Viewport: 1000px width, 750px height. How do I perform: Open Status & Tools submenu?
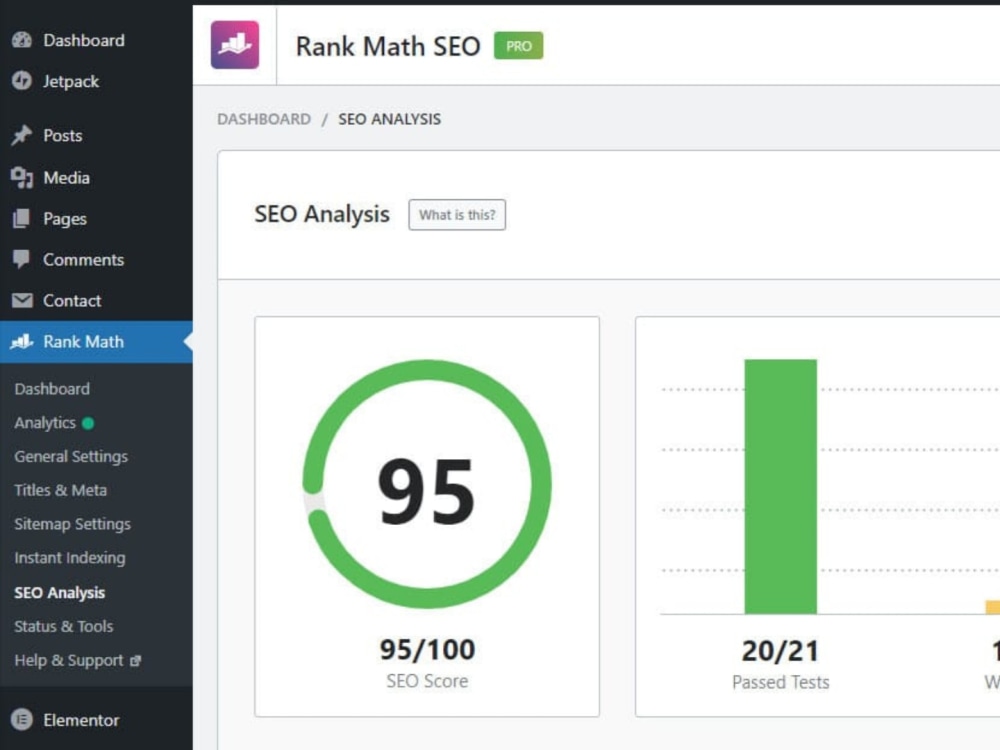tap(64, 626)
